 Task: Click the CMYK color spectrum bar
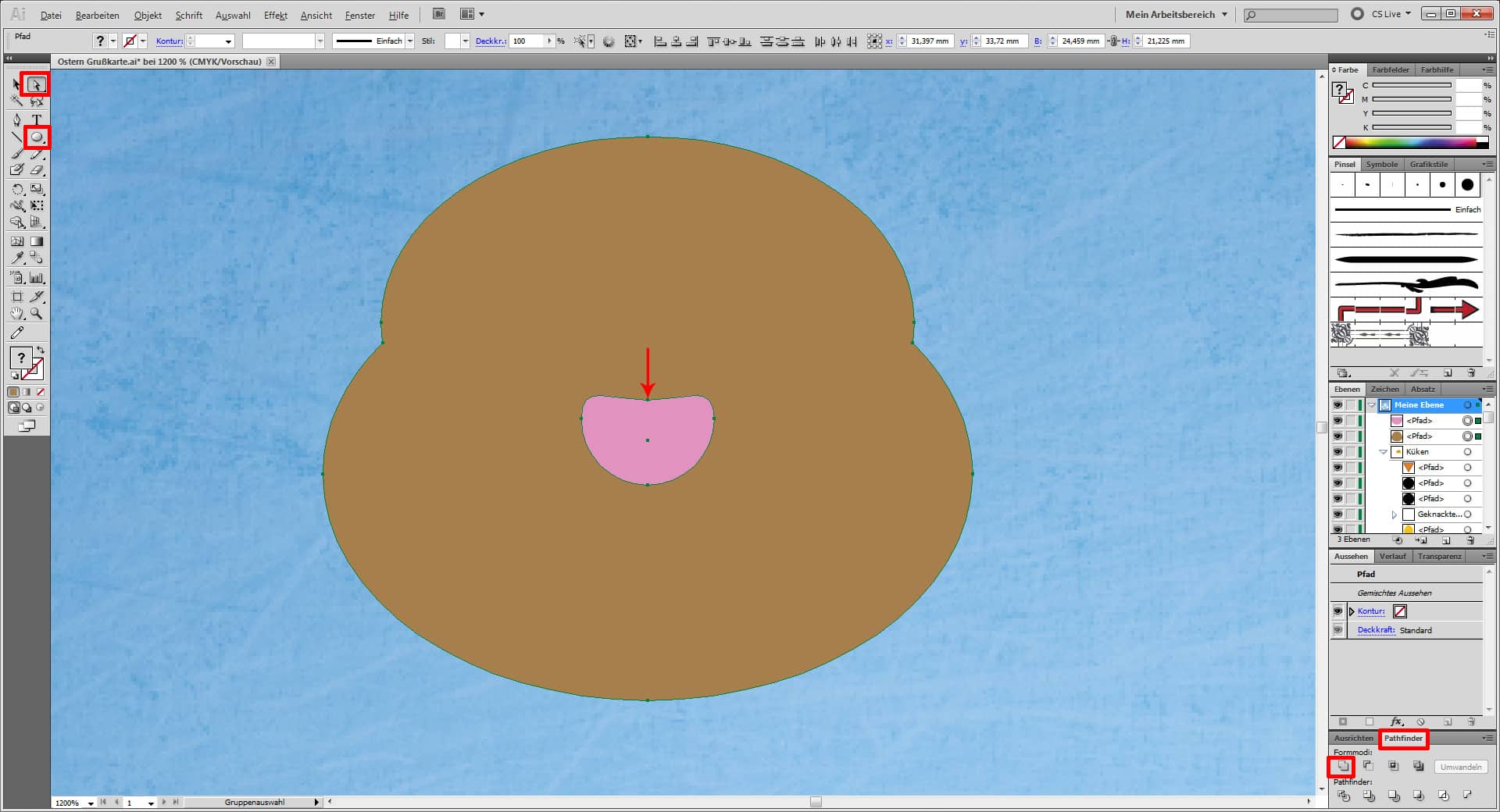click(x=1410, y=143)
